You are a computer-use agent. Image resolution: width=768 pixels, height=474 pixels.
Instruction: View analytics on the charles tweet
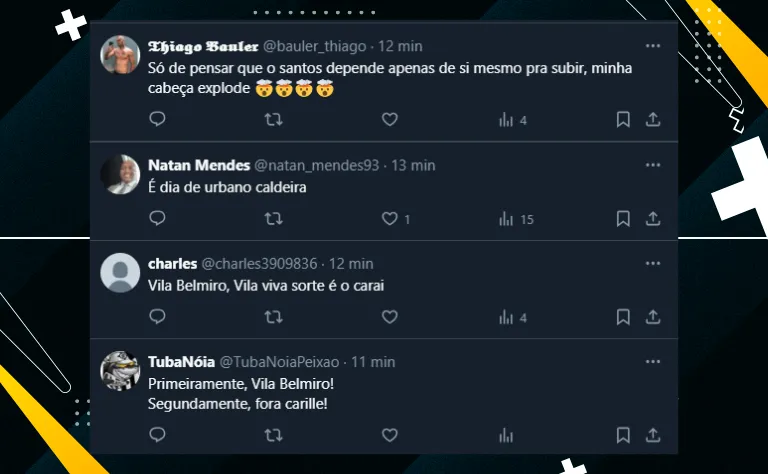(506, 318)
